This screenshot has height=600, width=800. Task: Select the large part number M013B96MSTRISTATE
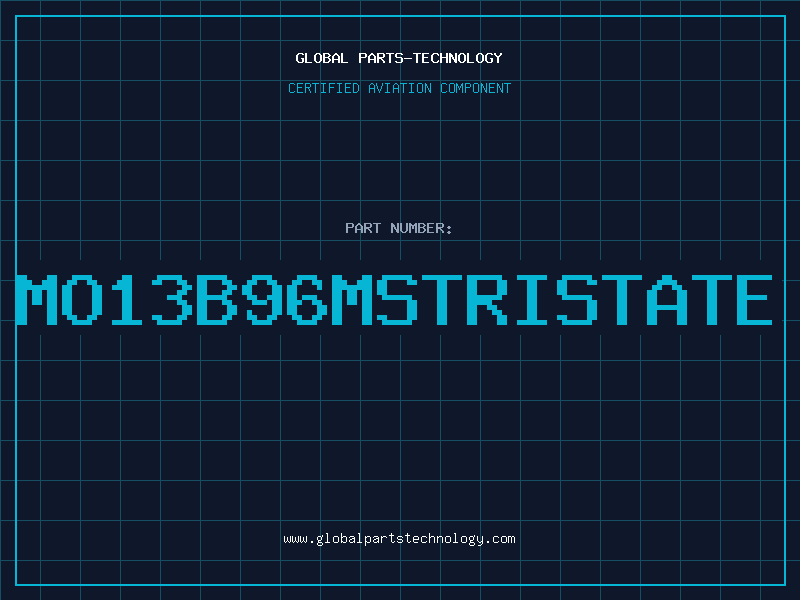click(394, 299)
